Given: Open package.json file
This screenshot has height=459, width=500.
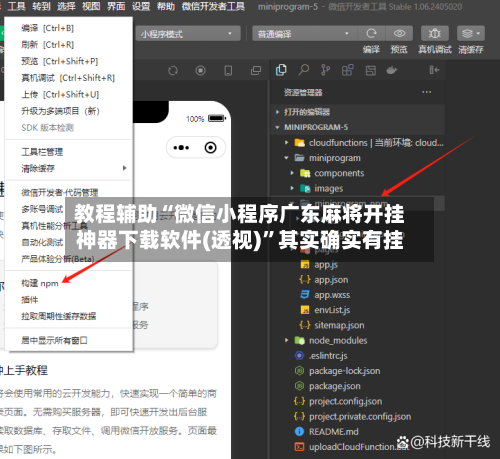Looking at the screenshot, I should (335, 386).
